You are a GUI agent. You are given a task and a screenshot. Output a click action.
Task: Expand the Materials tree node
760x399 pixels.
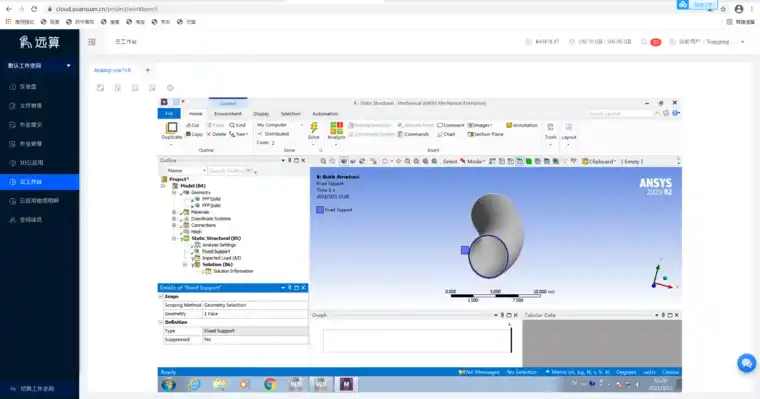(x=174, y=212)
